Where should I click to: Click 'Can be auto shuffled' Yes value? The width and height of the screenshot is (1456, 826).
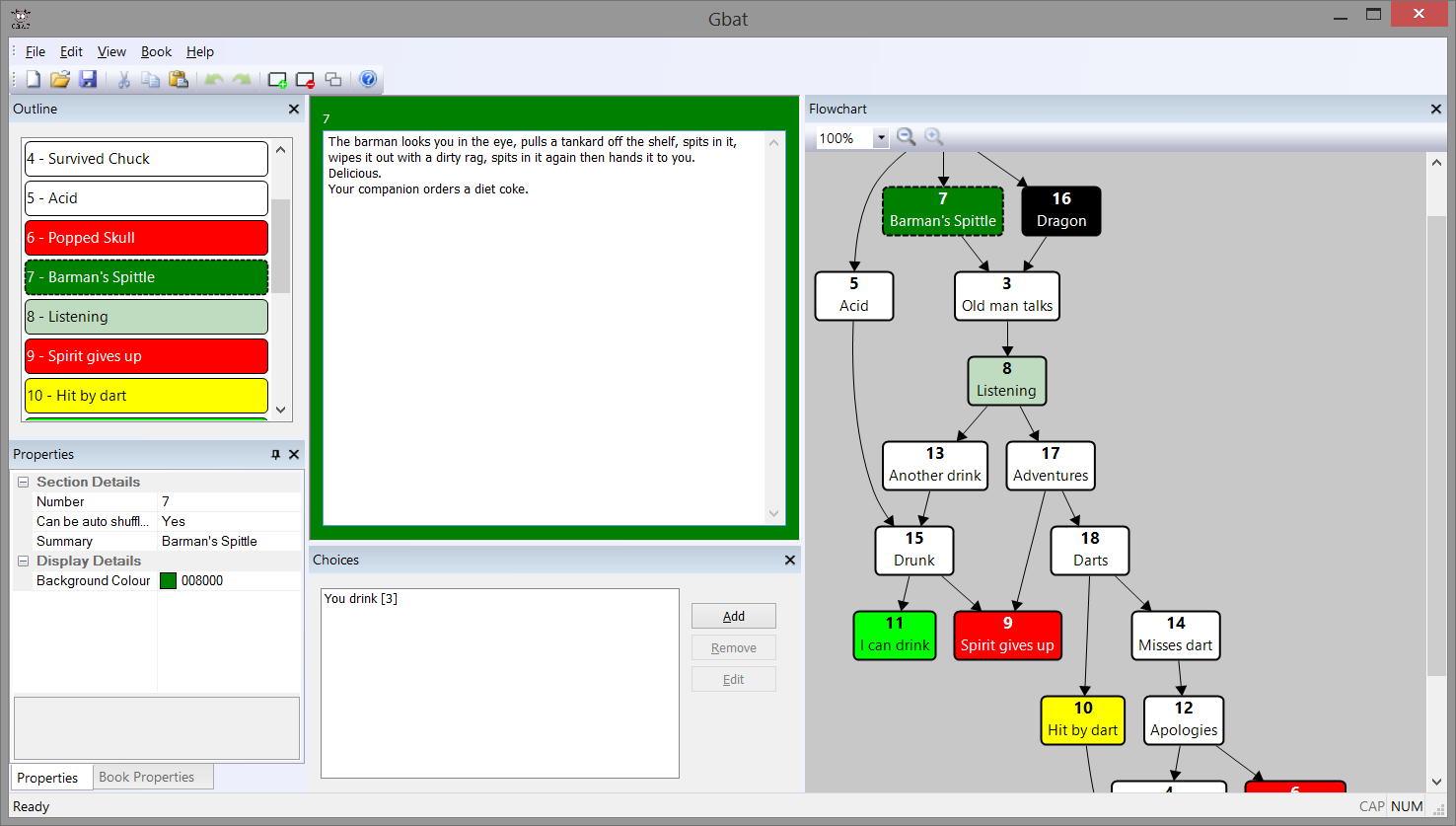(229, 521)
